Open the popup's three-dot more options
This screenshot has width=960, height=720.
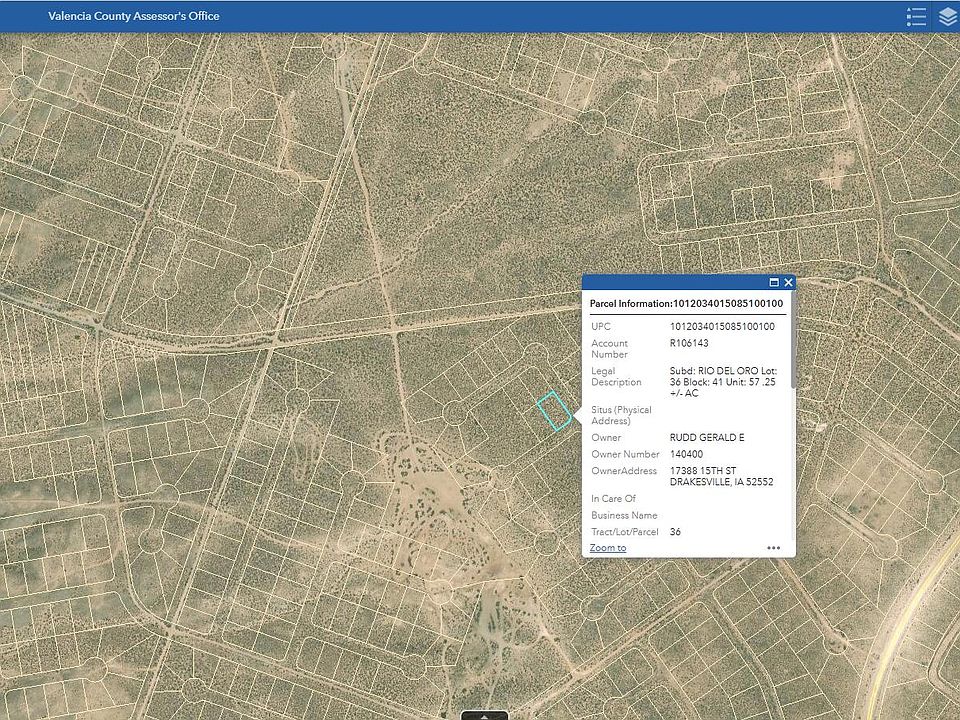pyautogui.click(x=774, y=548)
